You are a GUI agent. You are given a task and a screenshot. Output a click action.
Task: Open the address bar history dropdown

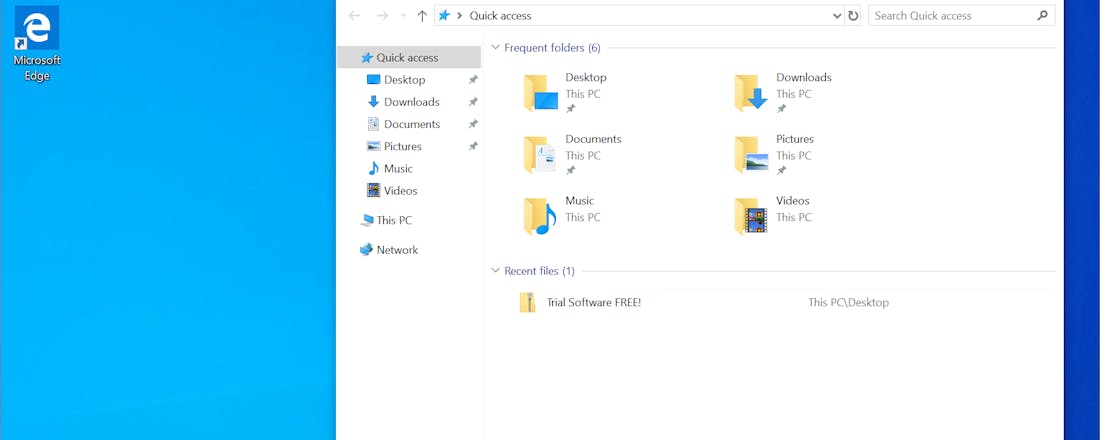click(x=837, y=15)
